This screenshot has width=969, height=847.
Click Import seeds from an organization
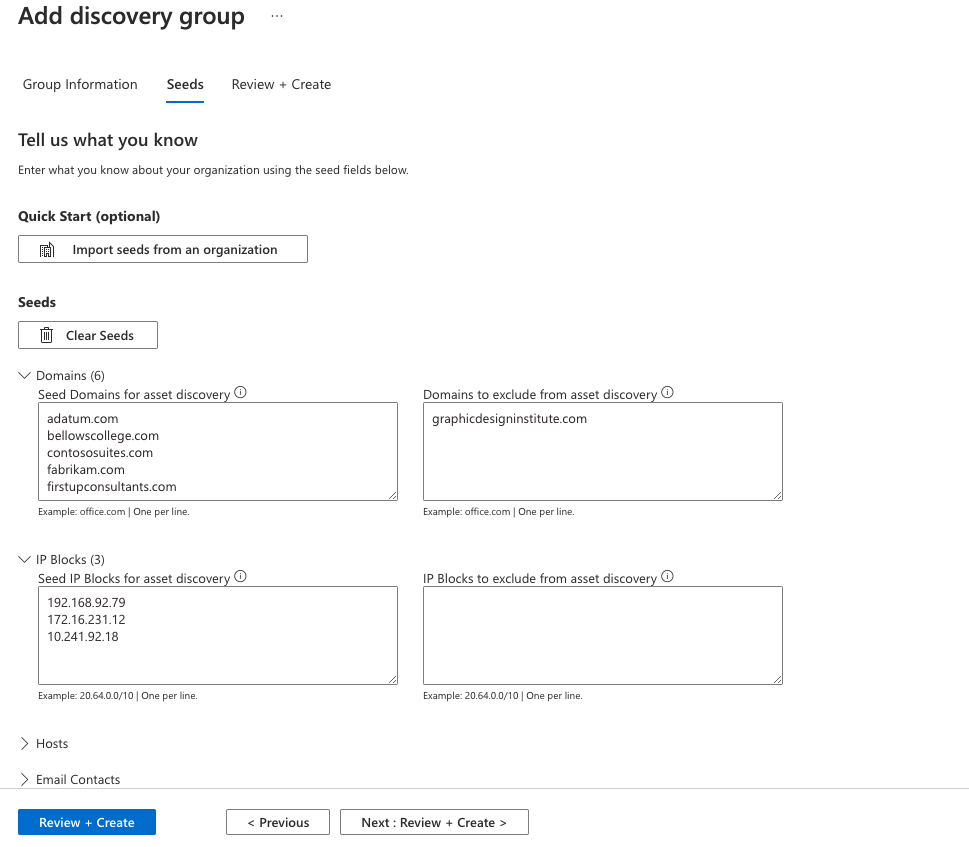pos(162,248)
